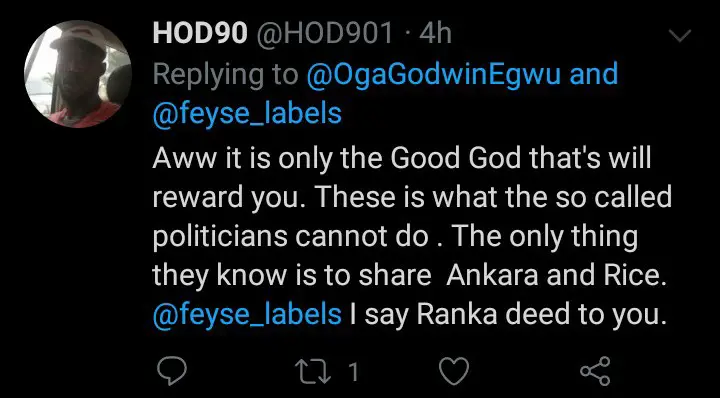The image size is (720, 398).
Task: Open the @HOD901 handle
Action: coord(324,35)
